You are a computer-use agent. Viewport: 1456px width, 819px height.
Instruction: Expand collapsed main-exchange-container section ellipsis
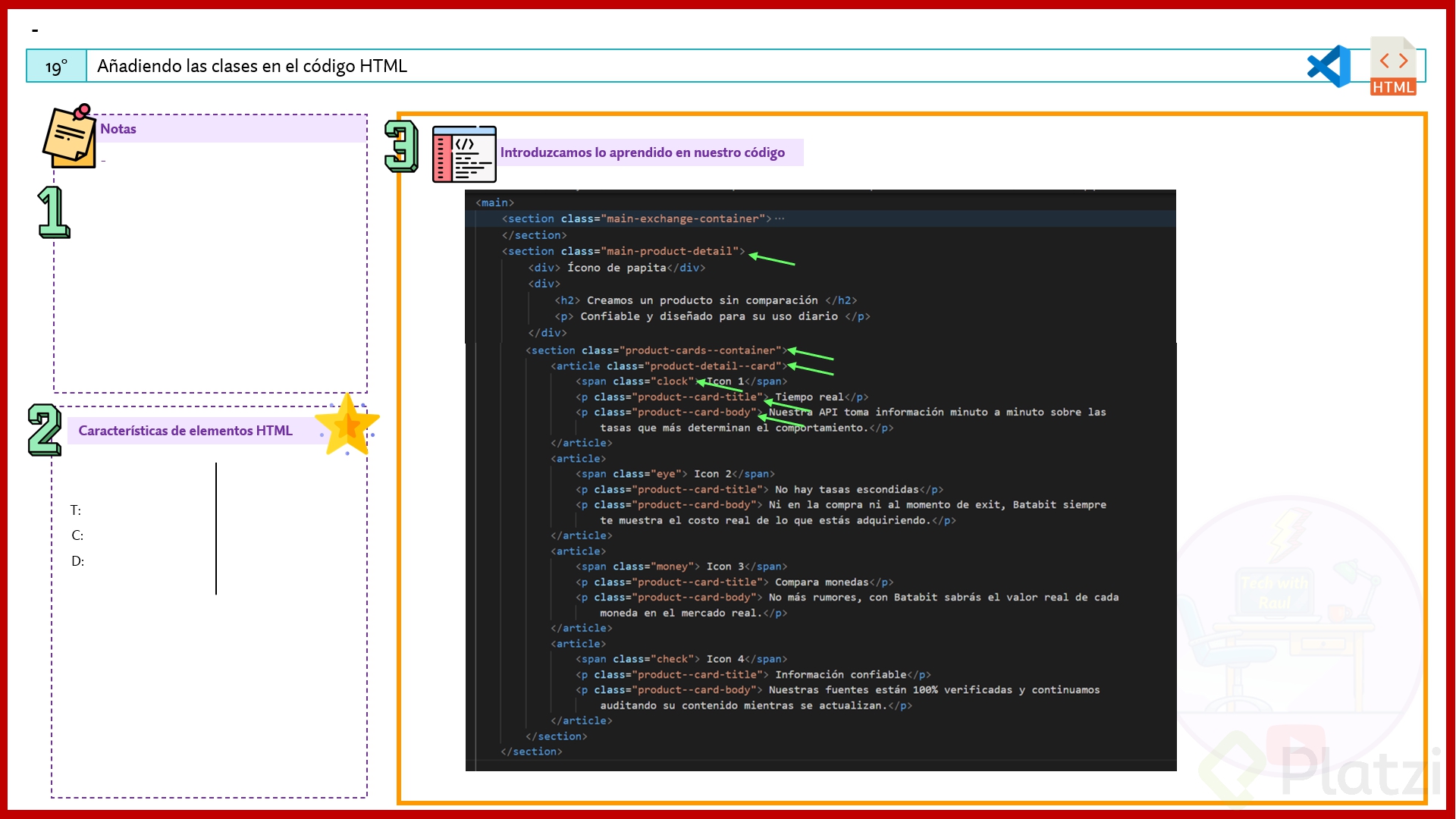(780, 218)
